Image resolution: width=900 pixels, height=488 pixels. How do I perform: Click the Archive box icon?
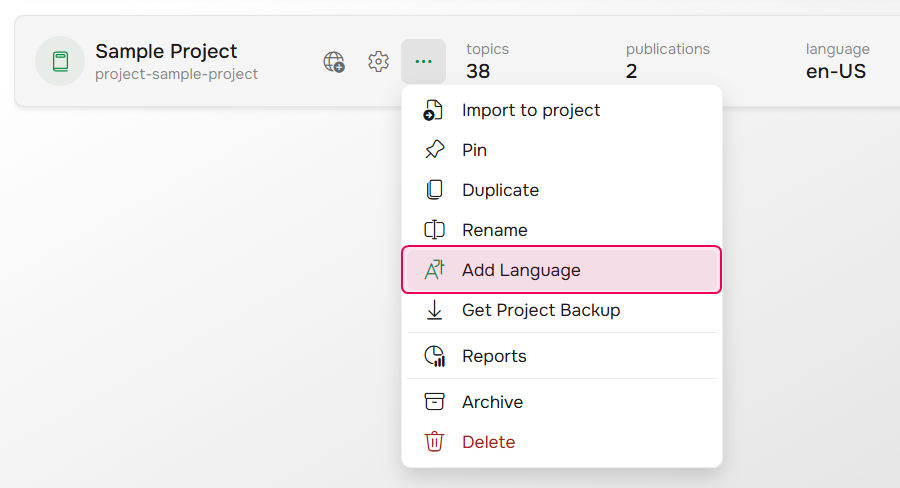coord(435,401)
